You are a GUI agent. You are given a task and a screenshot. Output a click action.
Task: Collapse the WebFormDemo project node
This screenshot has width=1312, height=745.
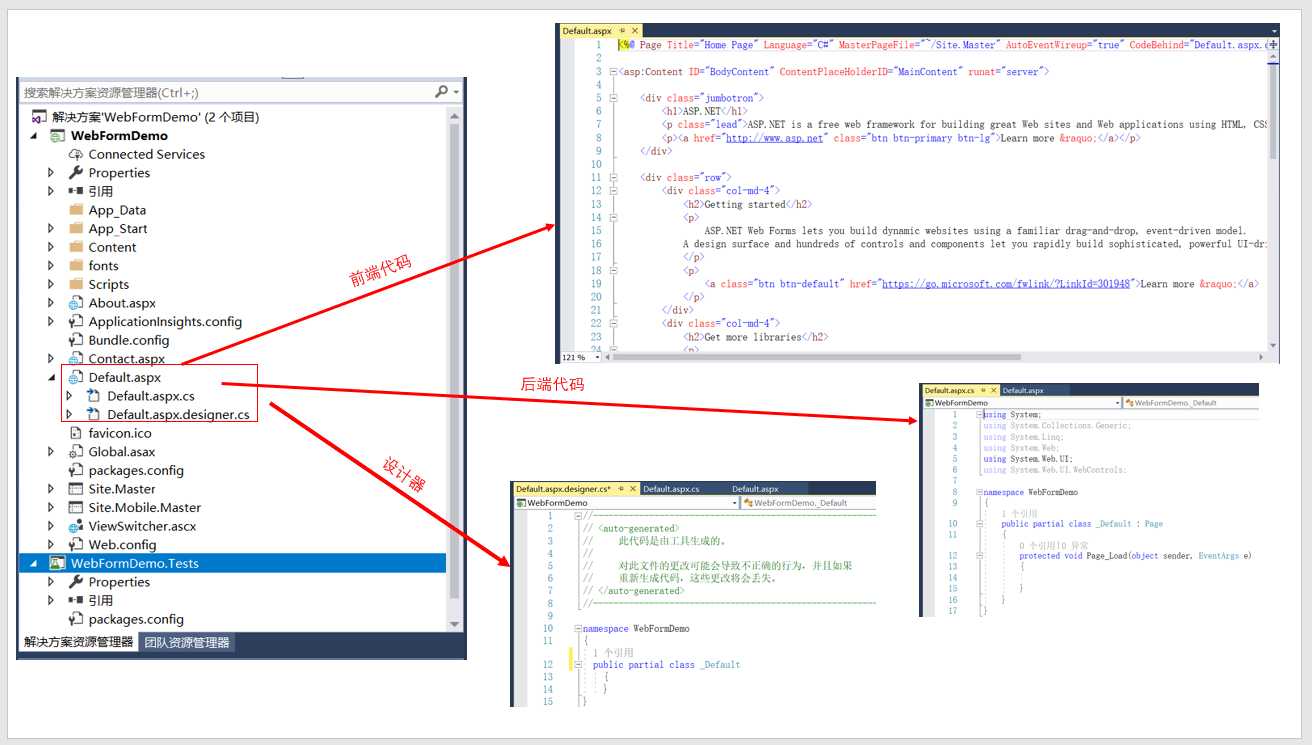click(x=34, y=136)
